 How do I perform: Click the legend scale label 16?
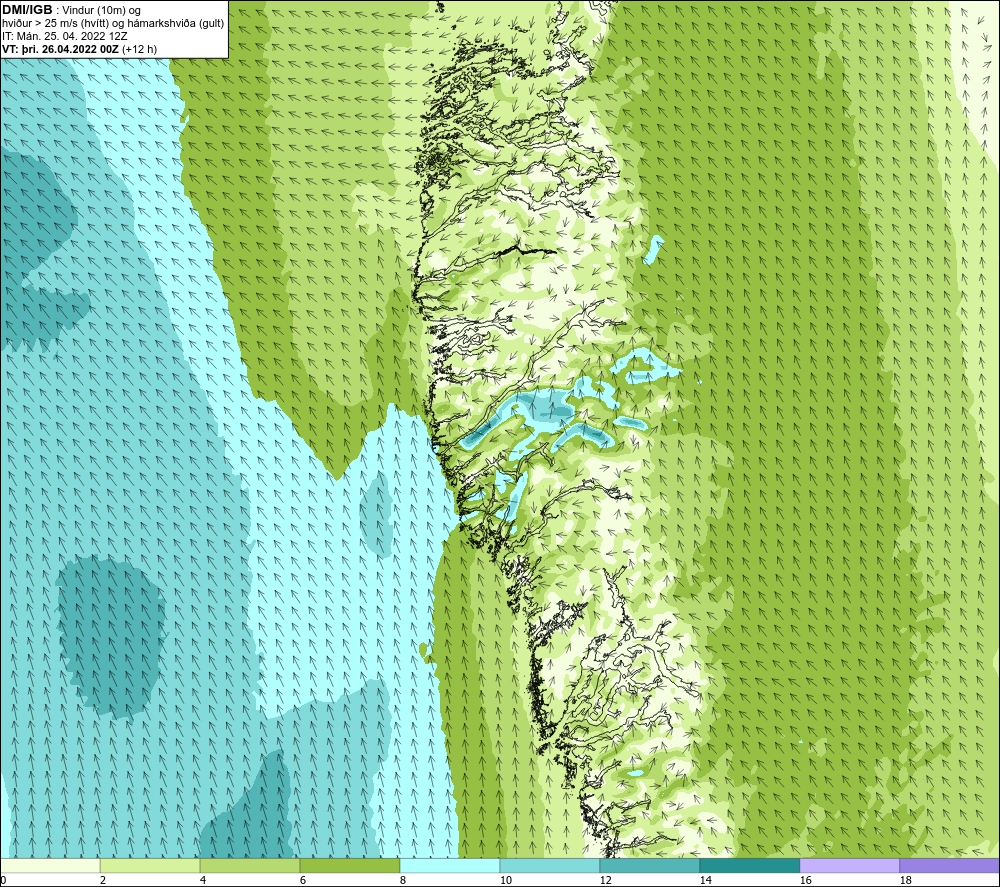point(805,880)
